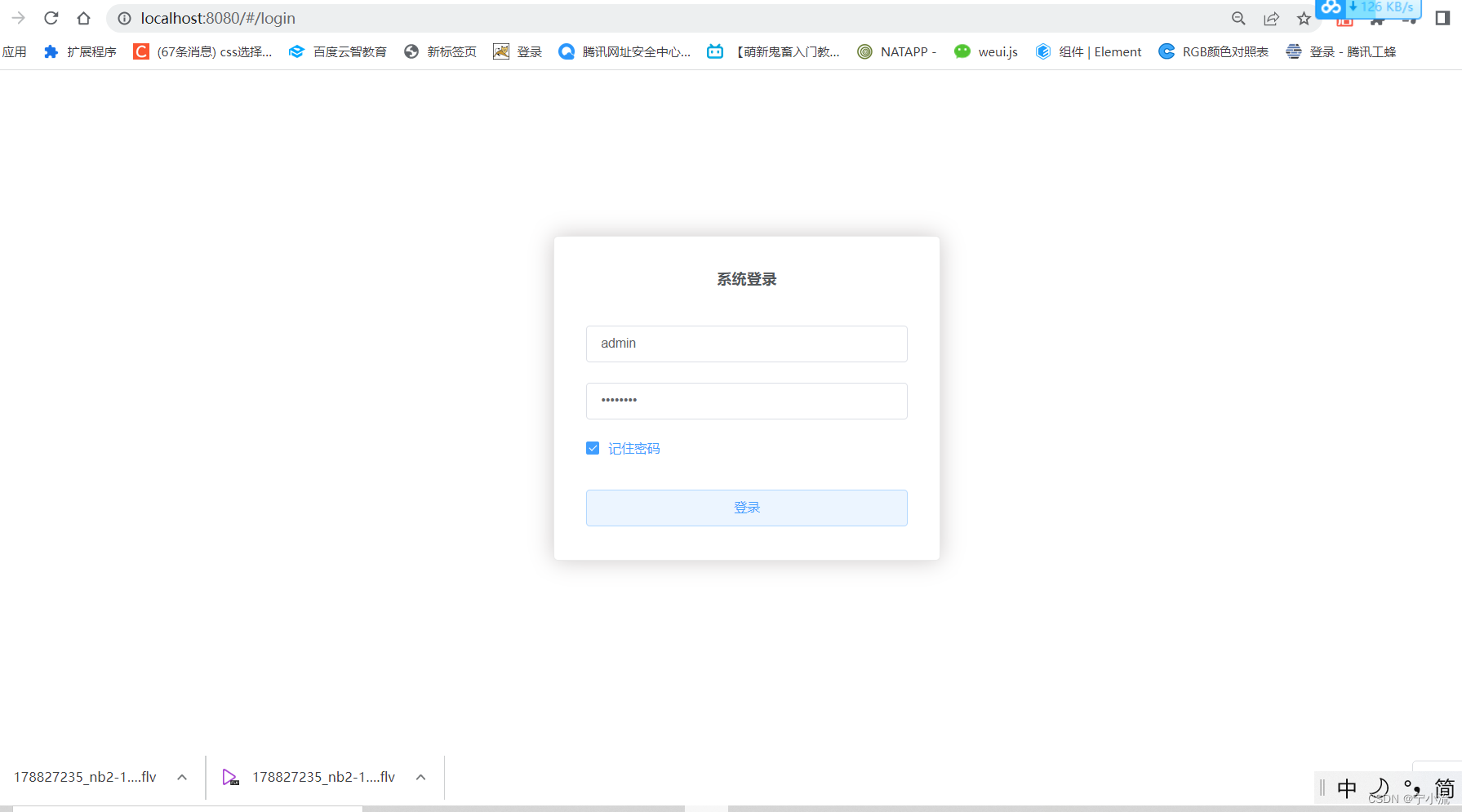Screen dimensions: 1462x812
Task: Bookmark this page with the star
Action: [x=1304, y=18]
